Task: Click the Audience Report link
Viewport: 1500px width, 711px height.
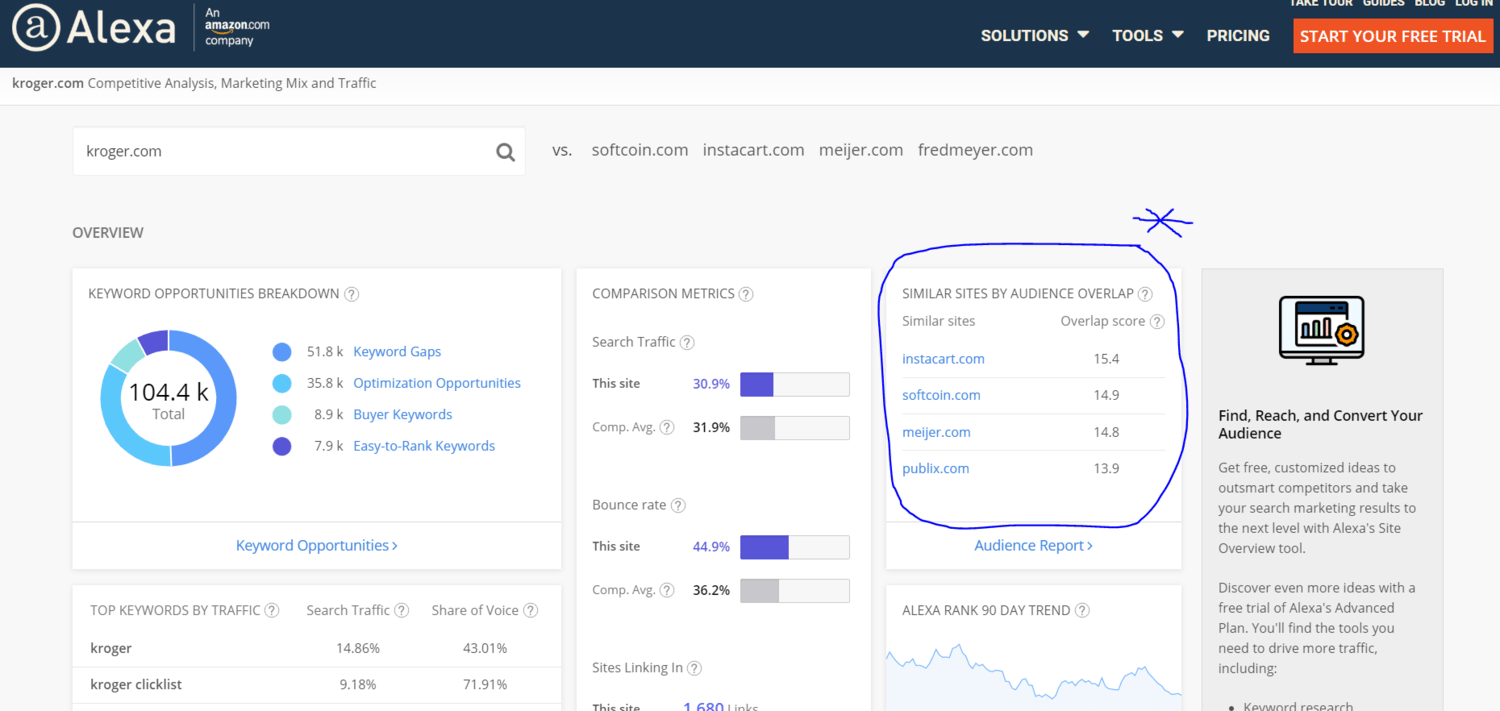Action: click(1033, 545)
